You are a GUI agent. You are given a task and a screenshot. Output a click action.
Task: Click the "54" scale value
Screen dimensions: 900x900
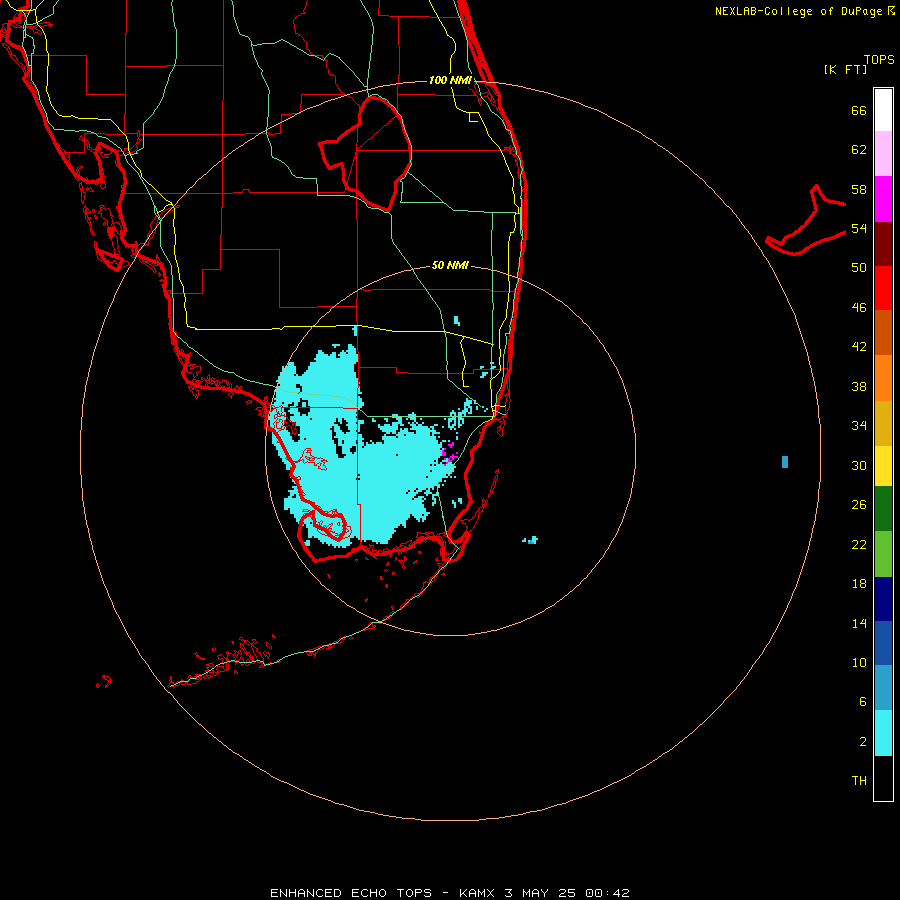coord(859,228)
